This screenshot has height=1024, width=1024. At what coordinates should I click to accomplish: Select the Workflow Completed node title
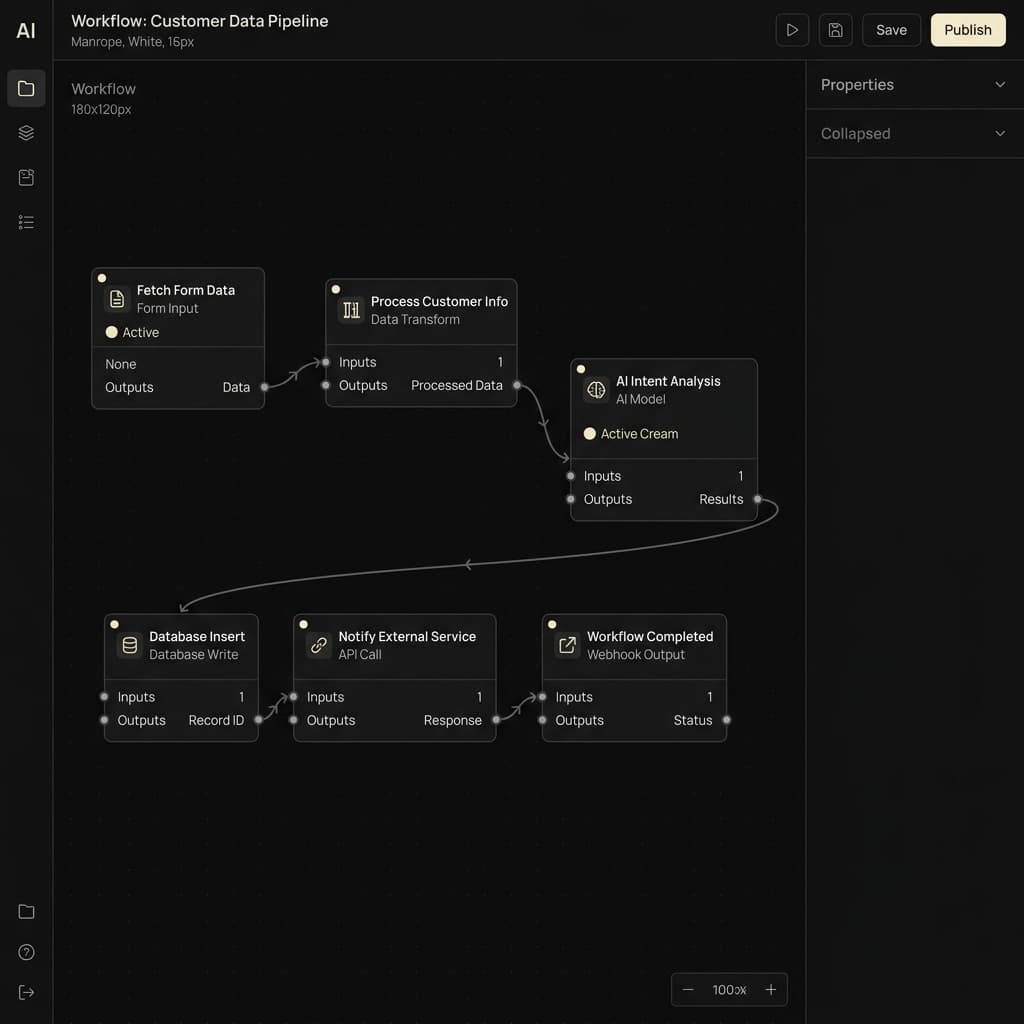[x=650, y=636]
